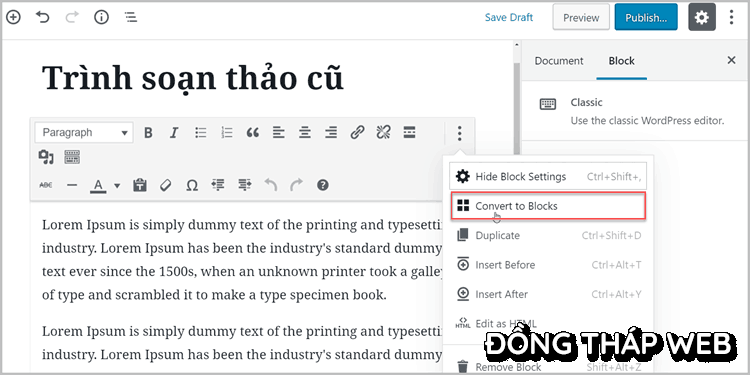Viewport: 750px width, 375px height.
Task: Select Edit as HTML
Action: [548, 324]
